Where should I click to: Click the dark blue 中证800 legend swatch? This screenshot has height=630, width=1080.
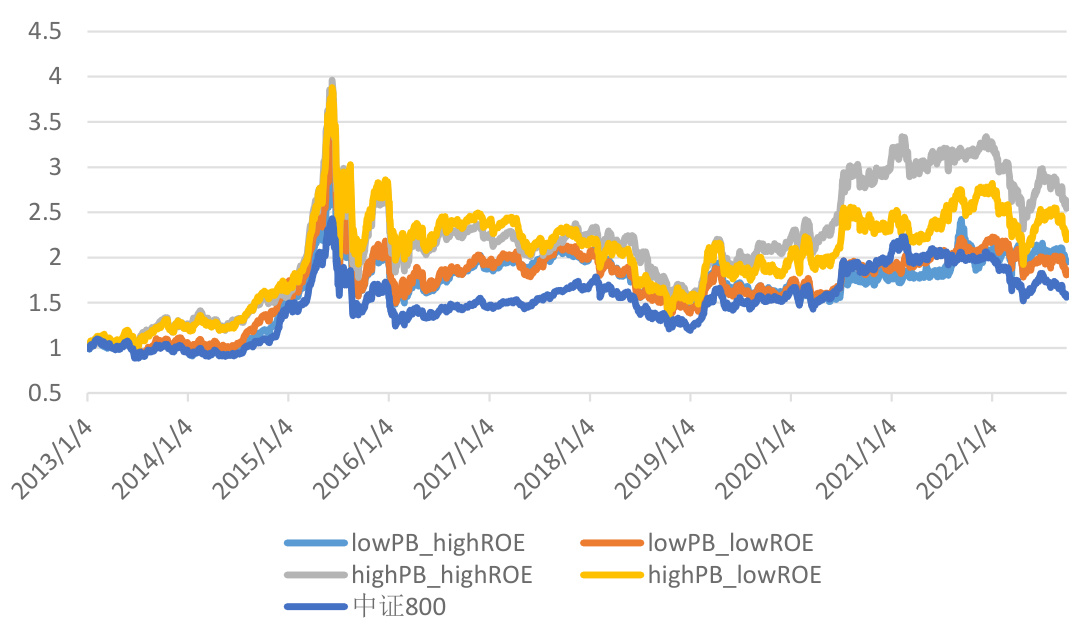(x=315, y=606)
